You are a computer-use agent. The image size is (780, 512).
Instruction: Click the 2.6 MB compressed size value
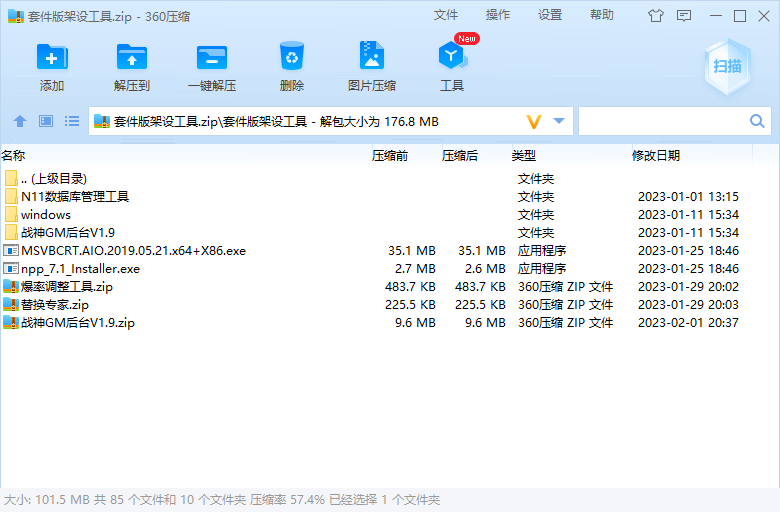(x=485, y=269)
